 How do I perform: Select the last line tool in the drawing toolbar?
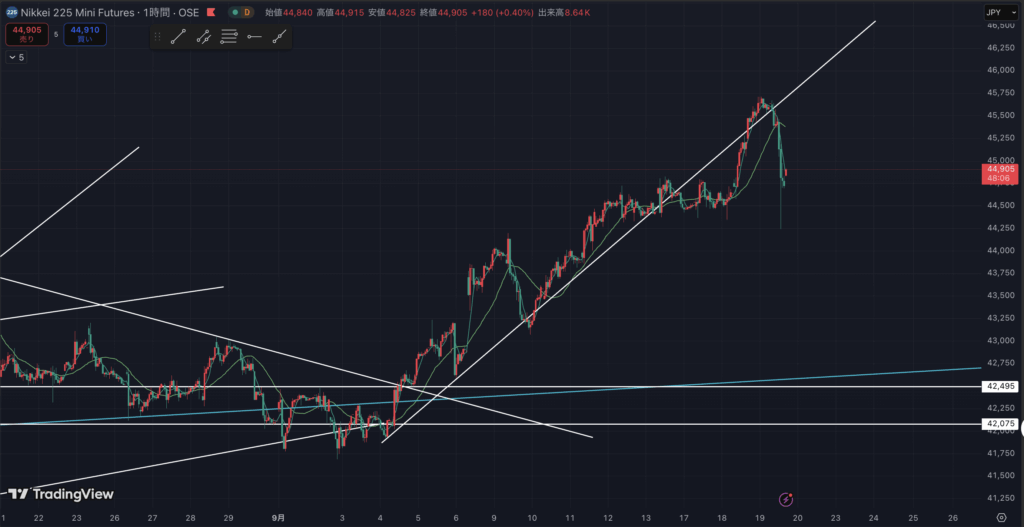tap(279, 37)
